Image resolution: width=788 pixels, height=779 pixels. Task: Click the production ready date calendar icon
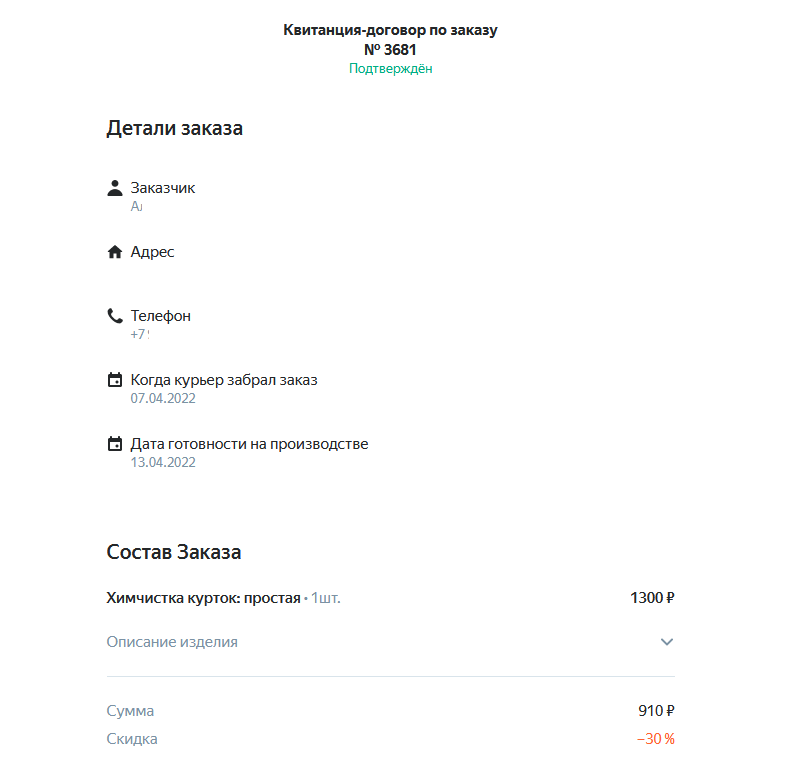[115, 444]
